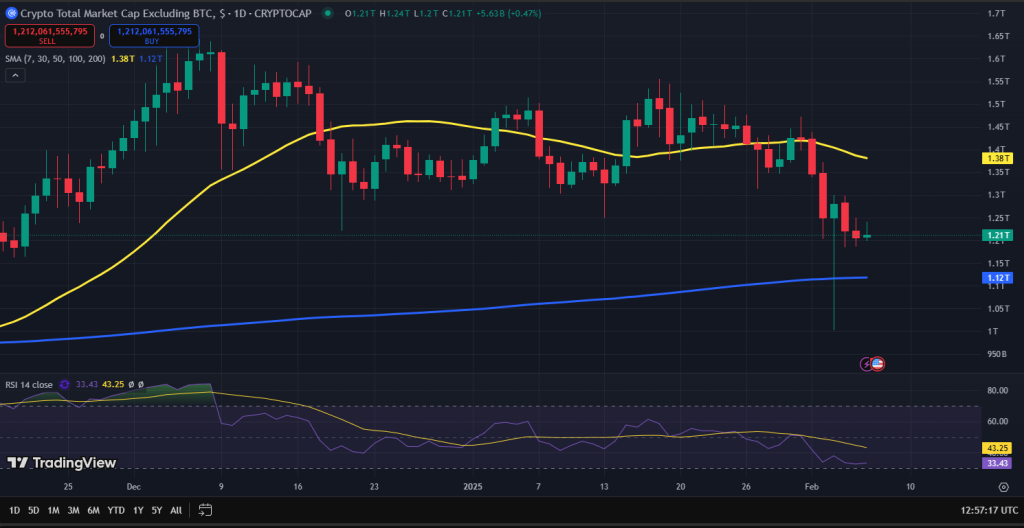
Task: Open the Go to date calendar icon
Action: pyautogui.click(x=205, y=510)
